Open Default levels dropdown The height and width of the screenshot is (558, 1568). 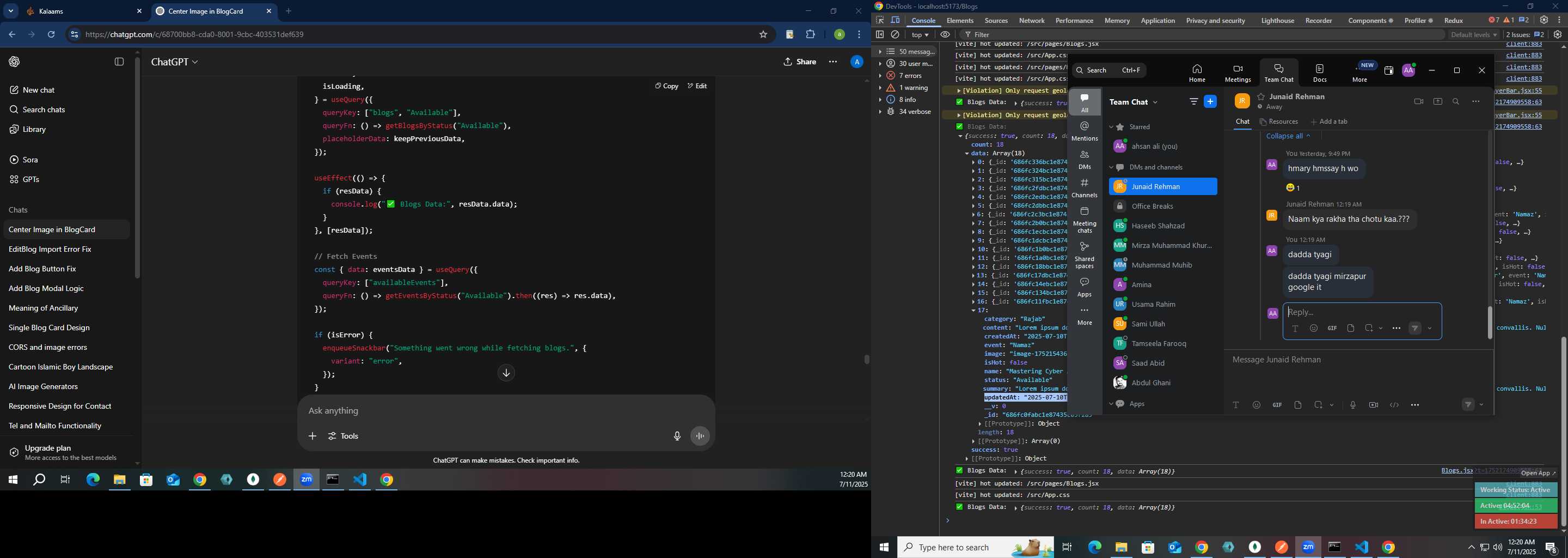tap(1474, 35)
